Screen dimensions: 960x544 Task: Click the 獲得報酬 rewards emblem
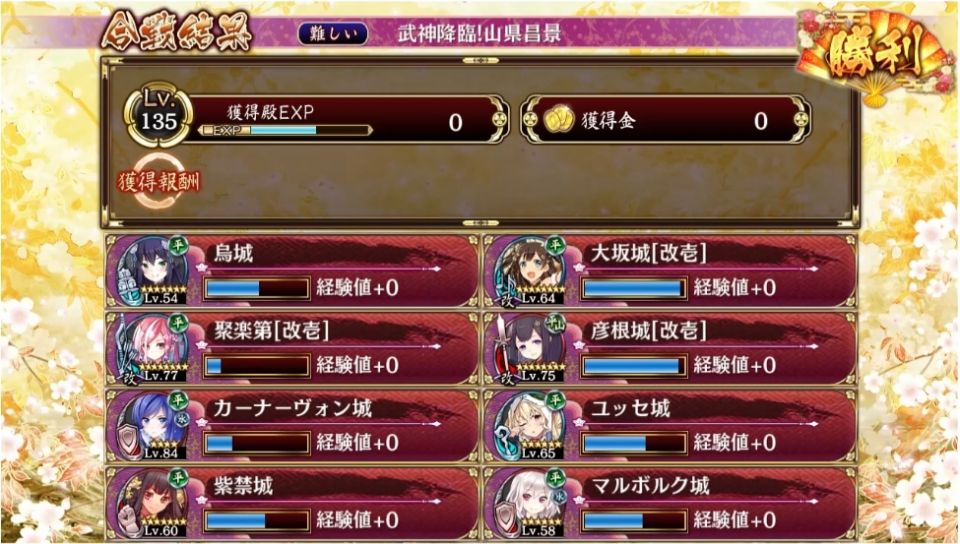point(159,182)
